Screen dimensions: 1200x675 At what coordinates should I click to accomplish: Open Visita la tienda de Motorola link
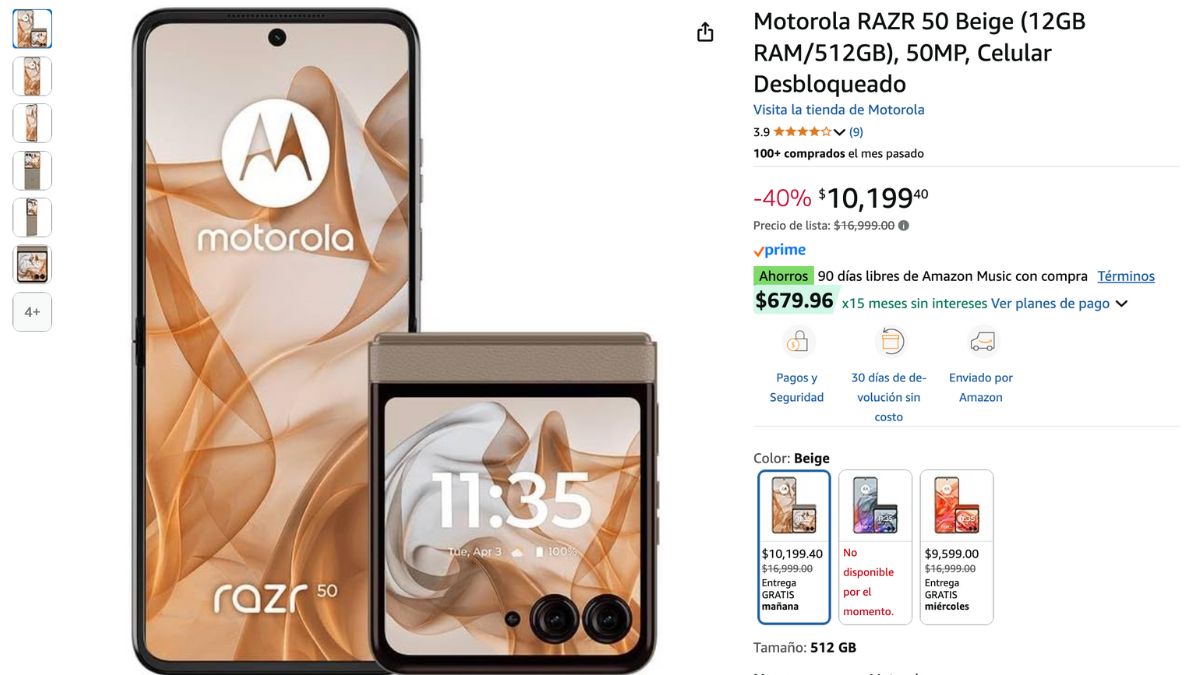tap(839, 110)
